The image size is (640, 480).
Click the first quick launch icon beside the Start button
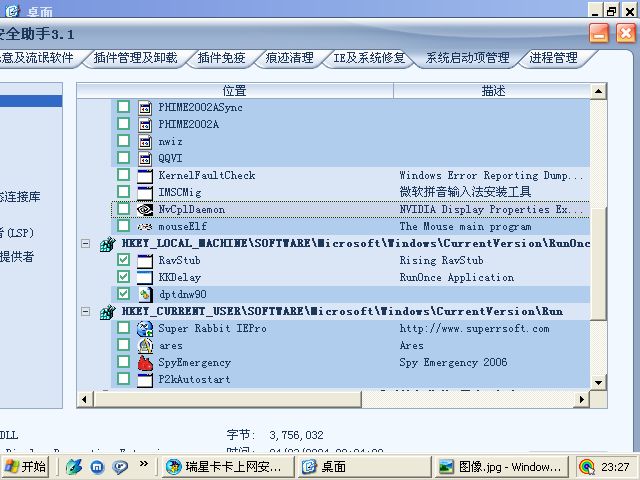point(74,467)
